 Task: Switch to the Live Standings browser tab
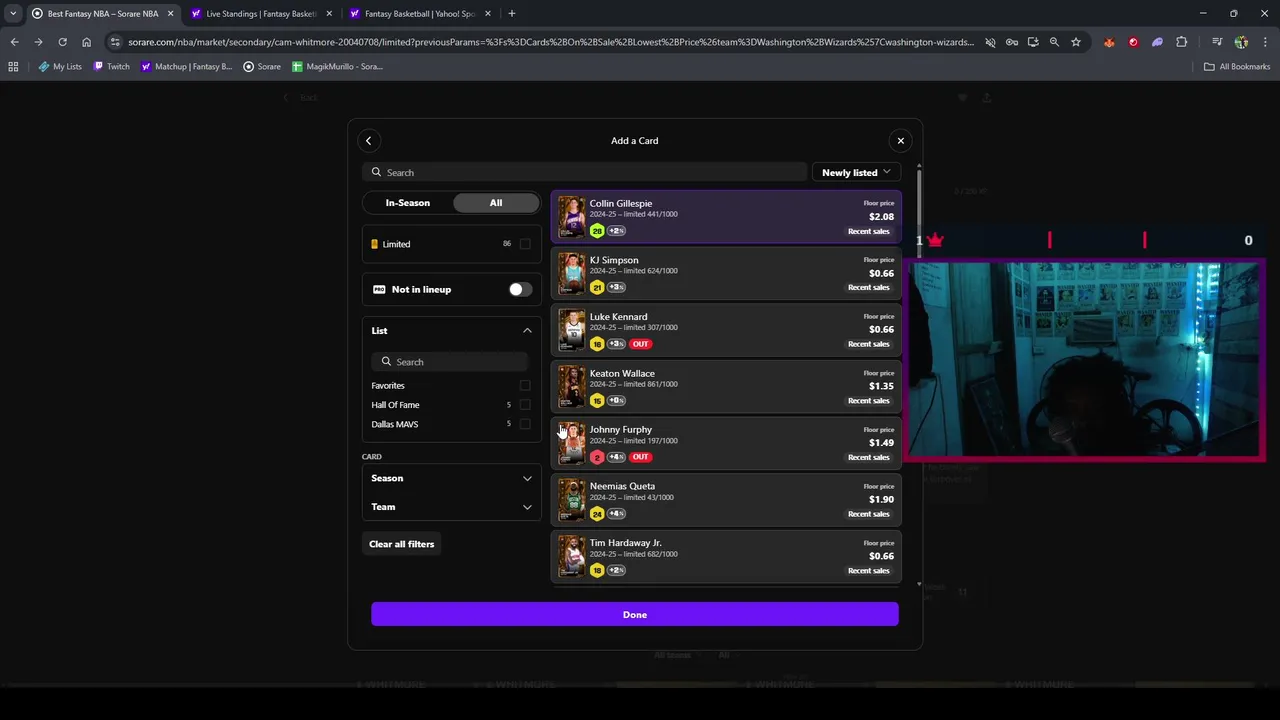(260, 14)
